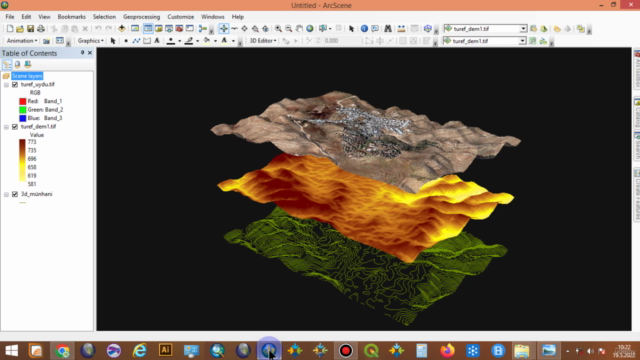Print the scene
Image resolution: width=640 pixels, height=360 pixels.
41,29
